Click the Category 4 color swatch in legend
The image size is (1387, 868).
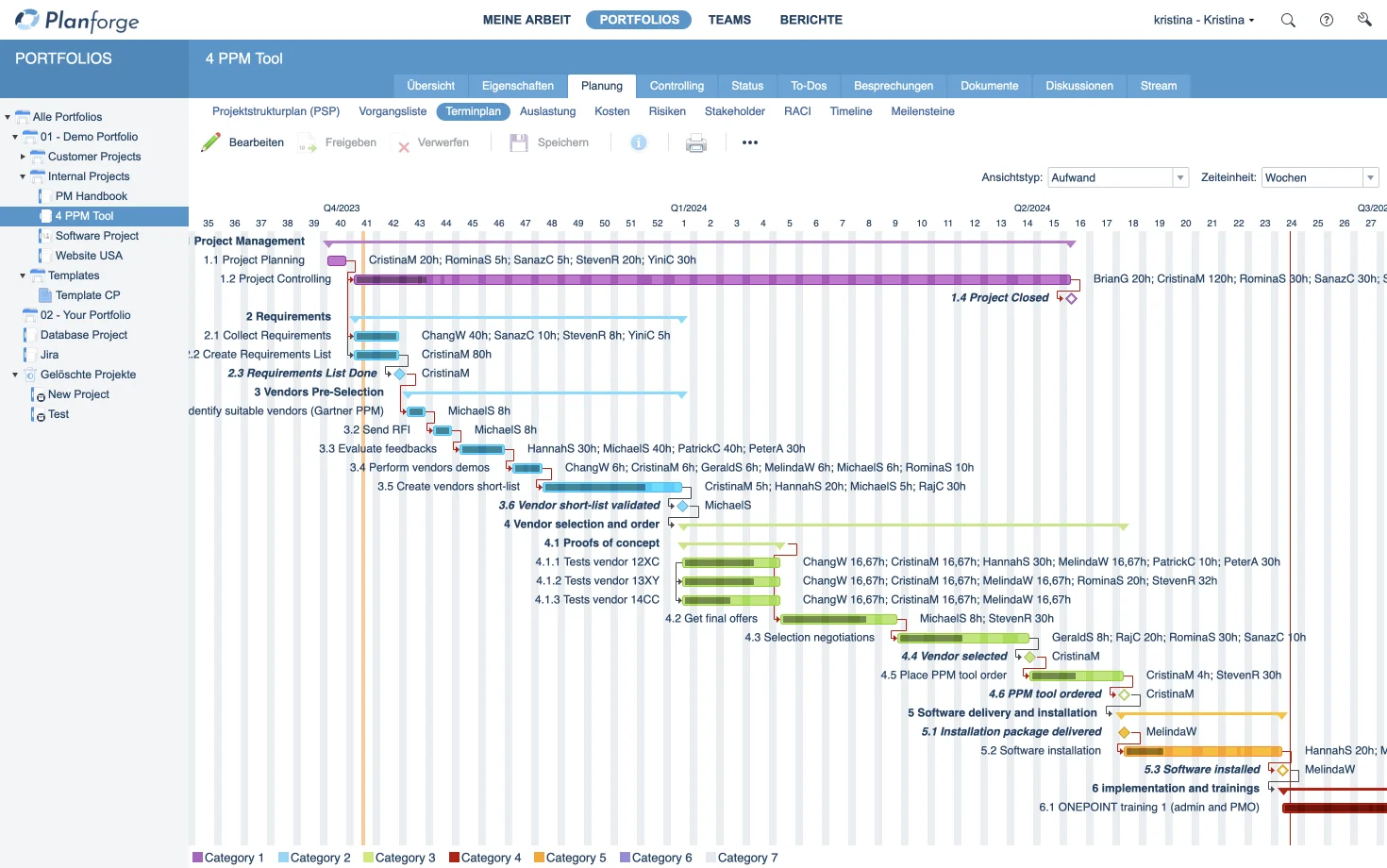coord(454,857)
